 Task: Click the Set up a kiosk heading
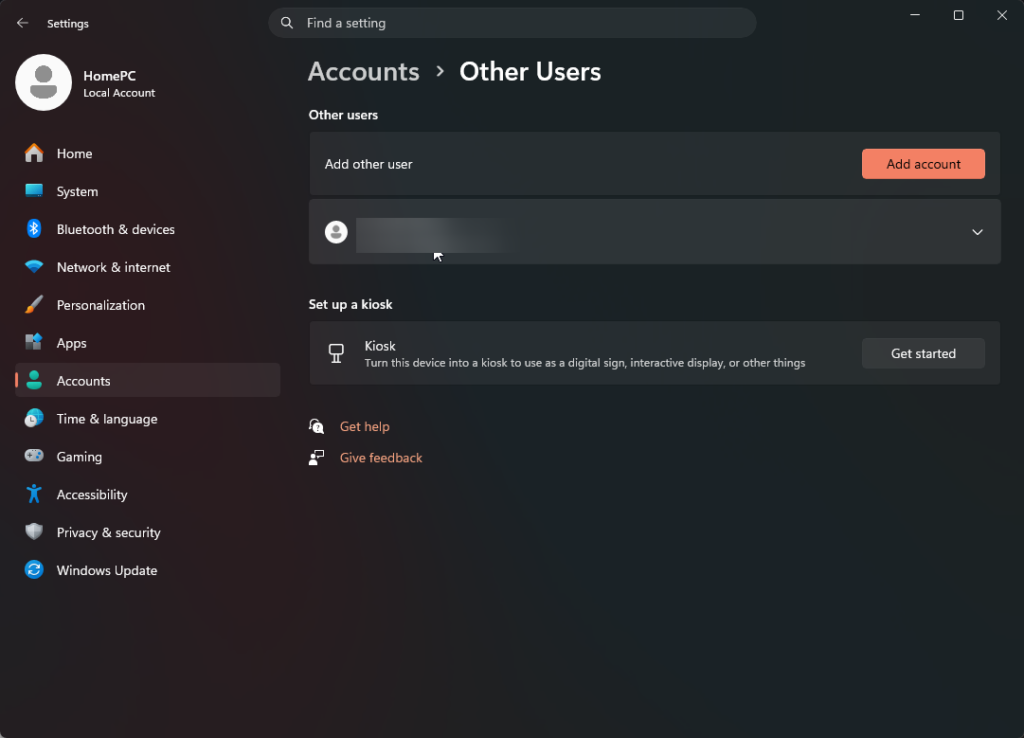[x=350, y=304]
